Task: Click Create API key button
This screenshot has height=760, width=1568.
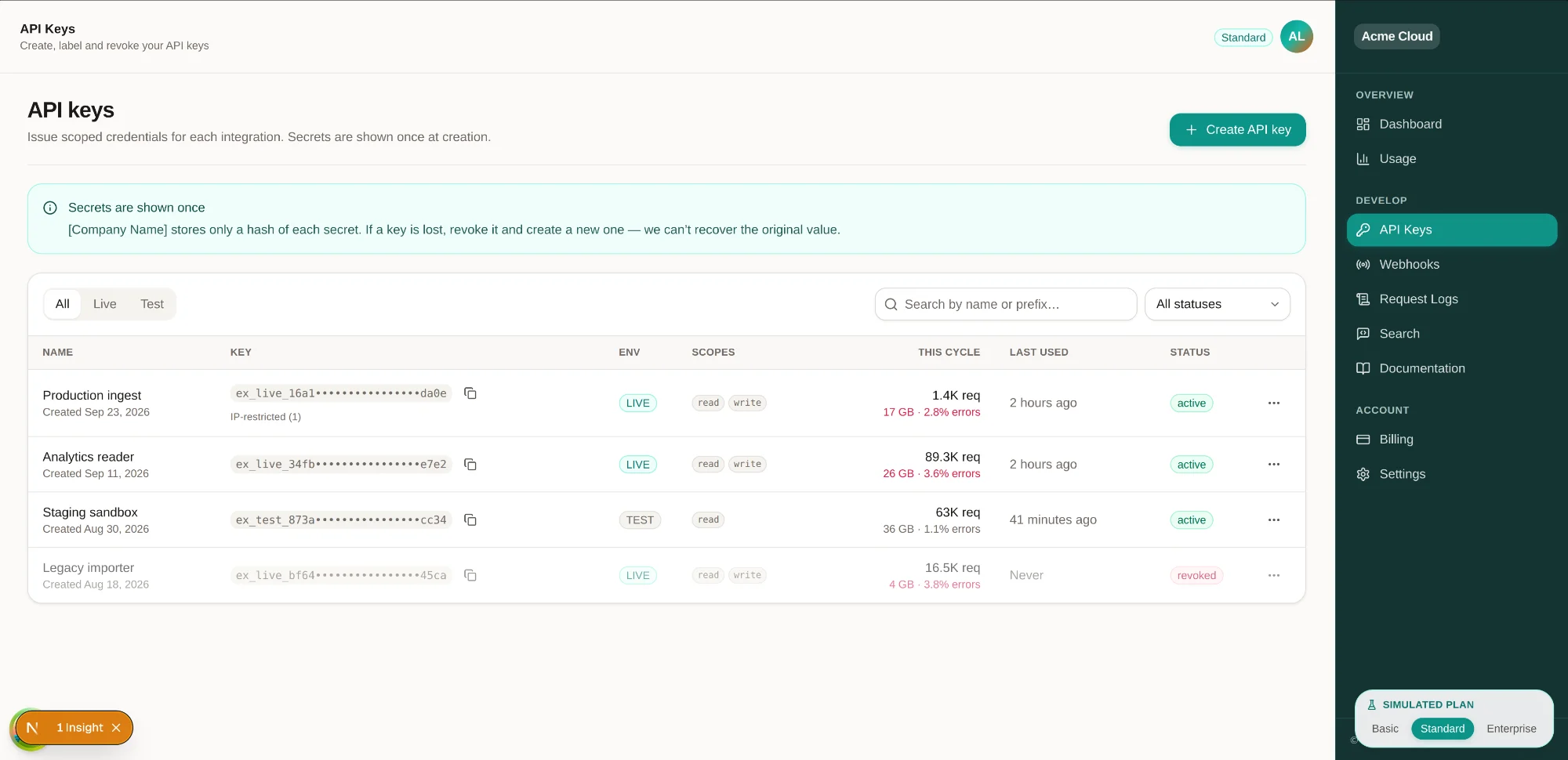Action: point(1238,130)
